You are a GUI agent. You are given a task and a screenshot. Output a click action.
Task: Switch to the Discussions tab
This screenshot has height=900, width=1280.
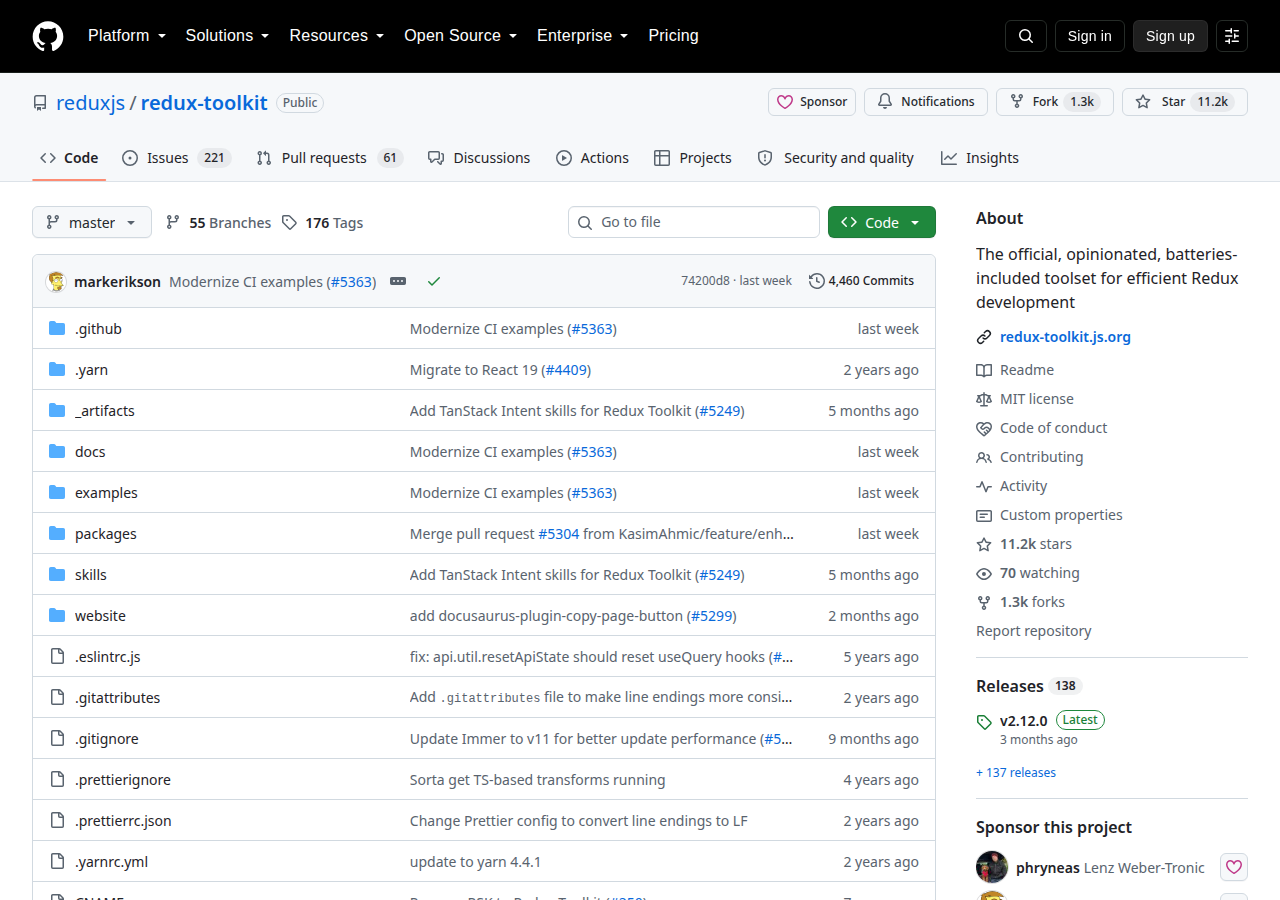[479, 158]
